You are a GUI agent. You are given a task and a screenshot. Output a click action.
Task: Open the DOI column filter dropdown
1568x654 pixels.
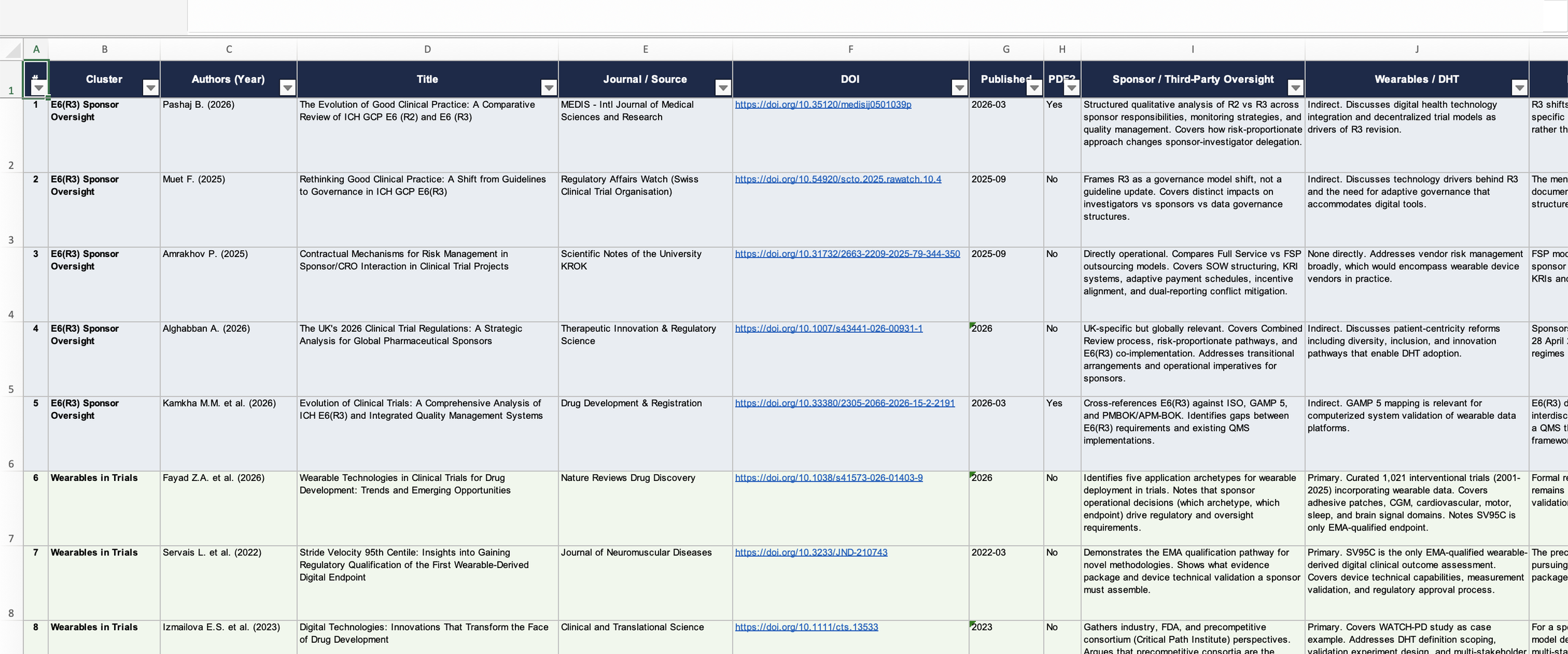tap(960, 88)
